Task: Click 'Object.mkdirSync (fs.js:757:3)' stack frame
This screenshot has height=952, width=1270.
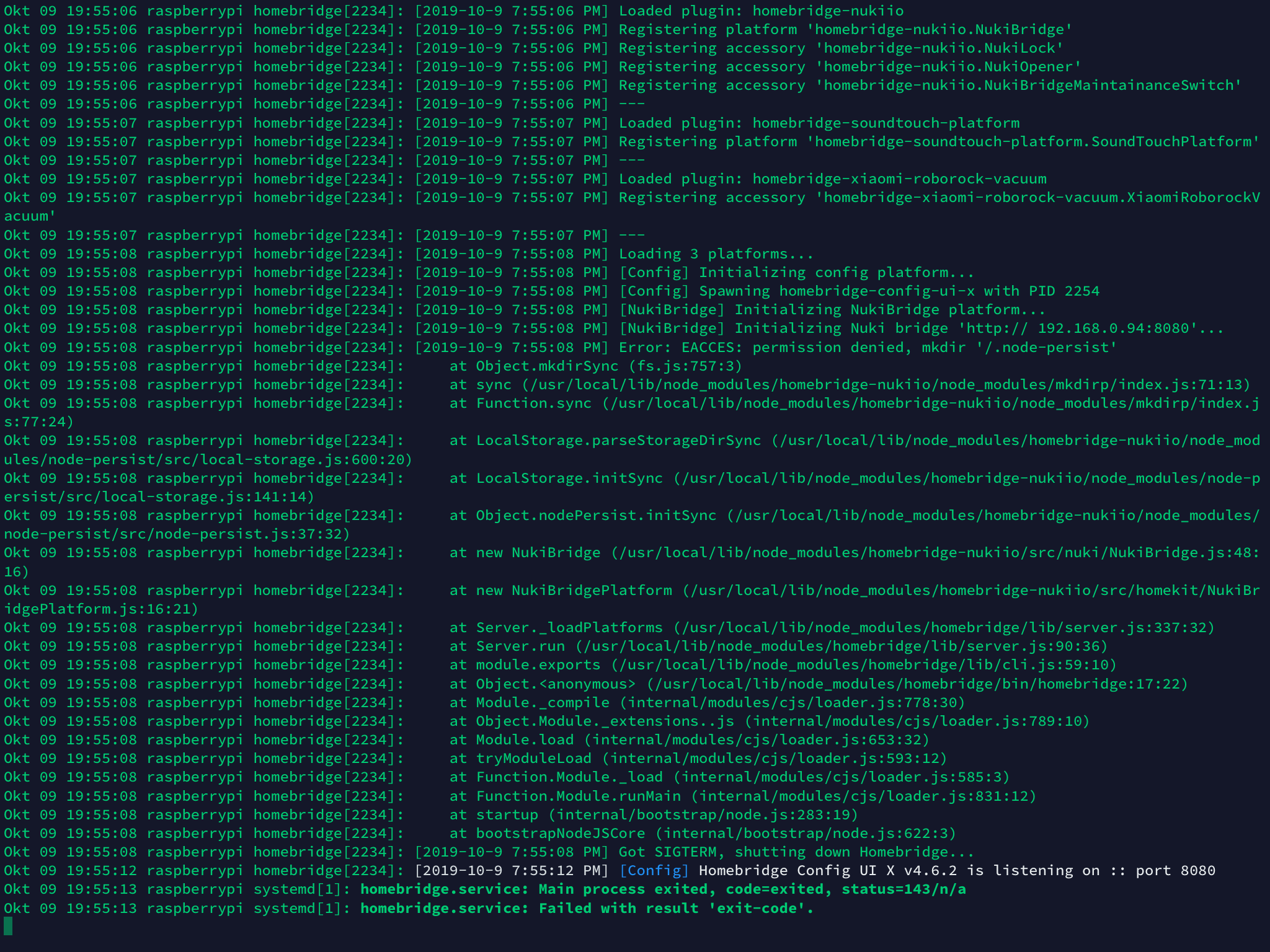Action: click(x=609, y=366)
